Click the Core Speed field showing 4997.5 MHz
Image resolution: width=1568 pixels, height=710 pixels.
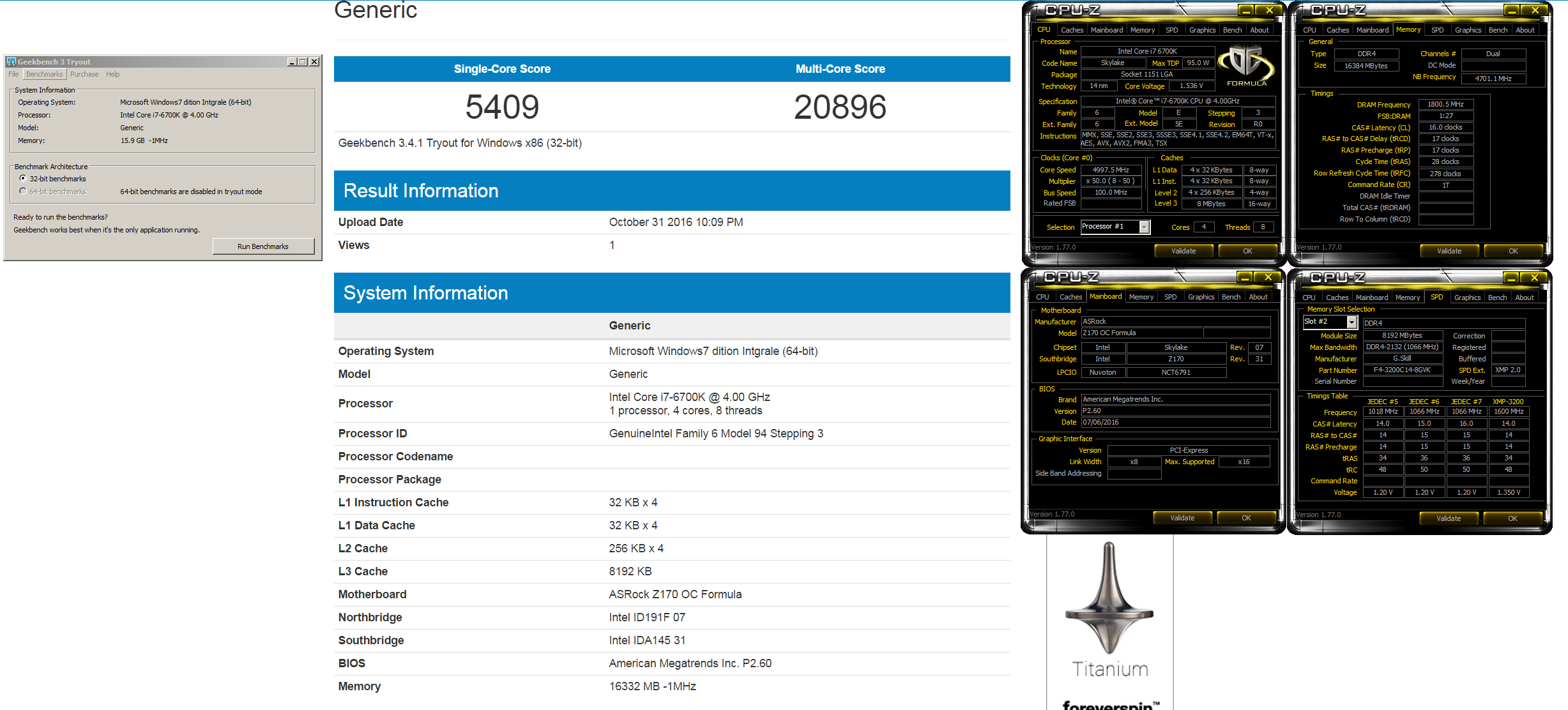click(1111, 170)
